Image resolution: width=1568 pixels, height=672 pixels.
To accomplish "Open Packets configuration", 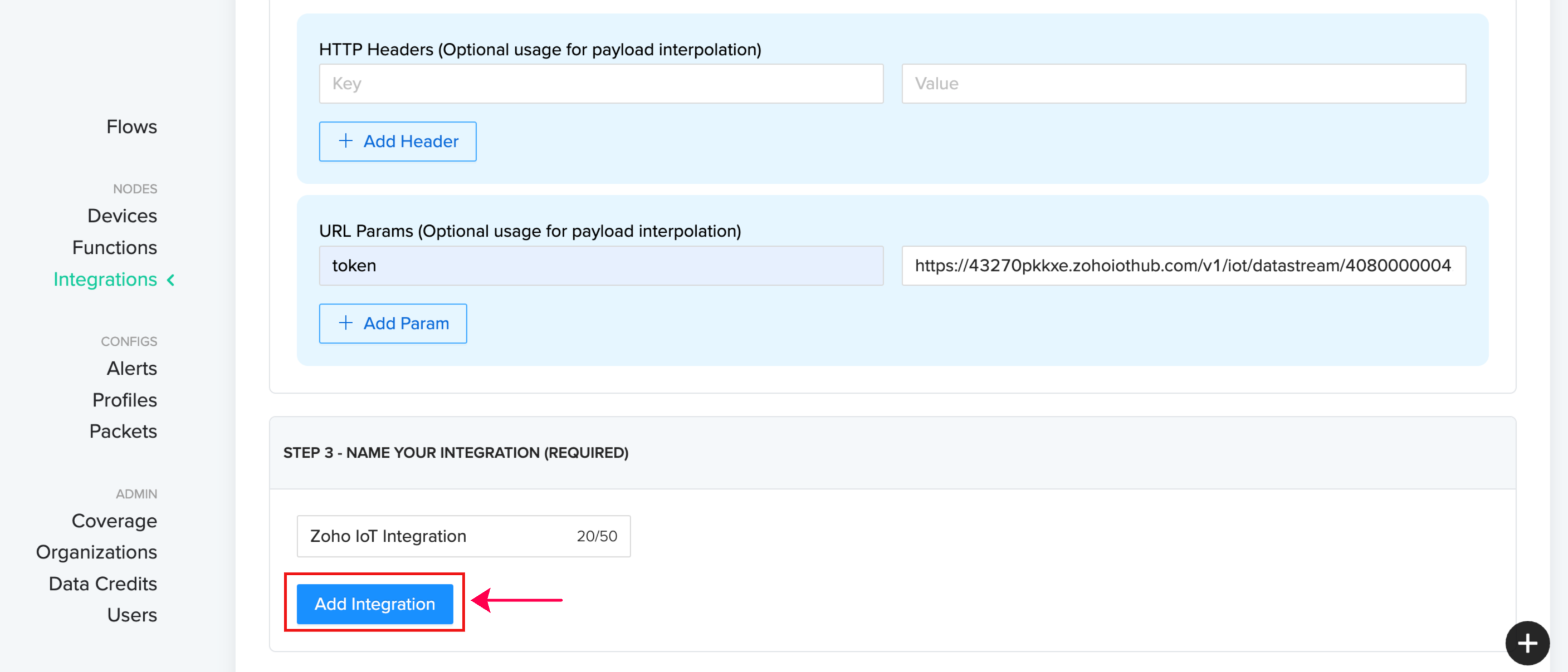I will pos(123,431).
